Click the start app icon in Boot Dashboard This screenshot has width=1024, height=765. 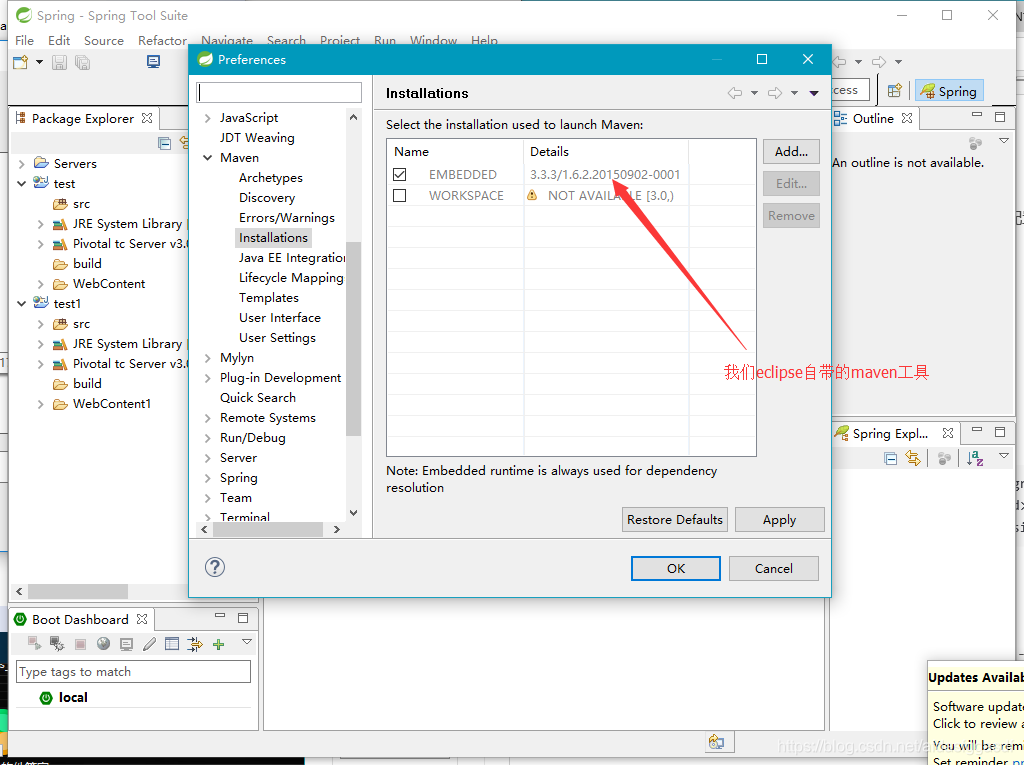[x=34, y=643]
